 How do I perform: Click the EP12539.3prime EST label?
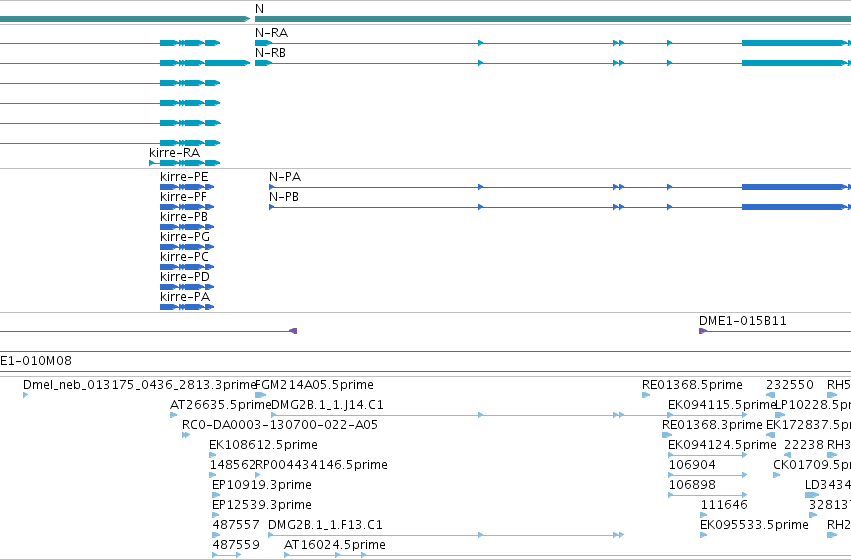(262, 505)
